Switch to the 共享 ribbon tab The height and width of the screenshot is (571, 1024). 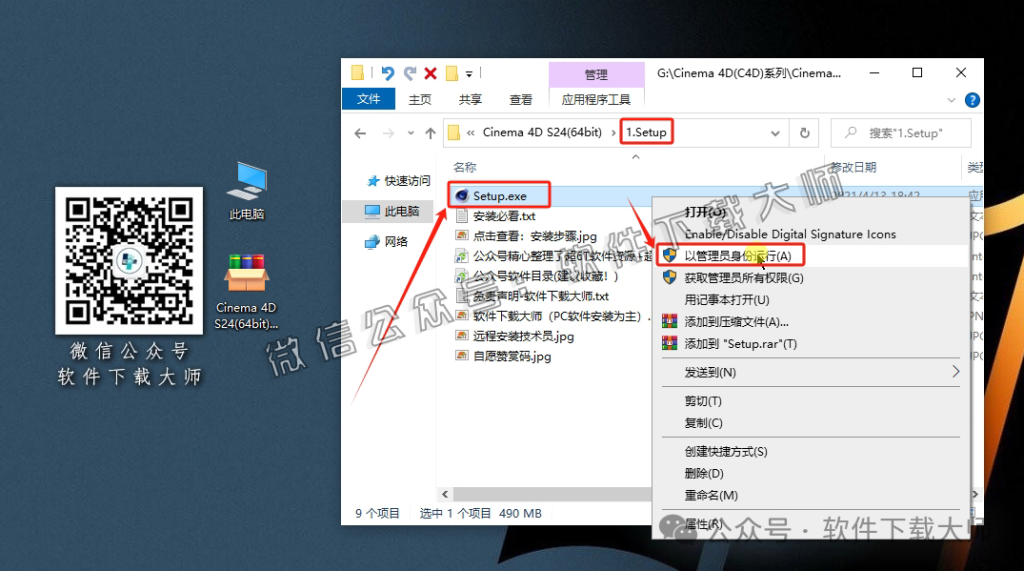tap(470, 99)
